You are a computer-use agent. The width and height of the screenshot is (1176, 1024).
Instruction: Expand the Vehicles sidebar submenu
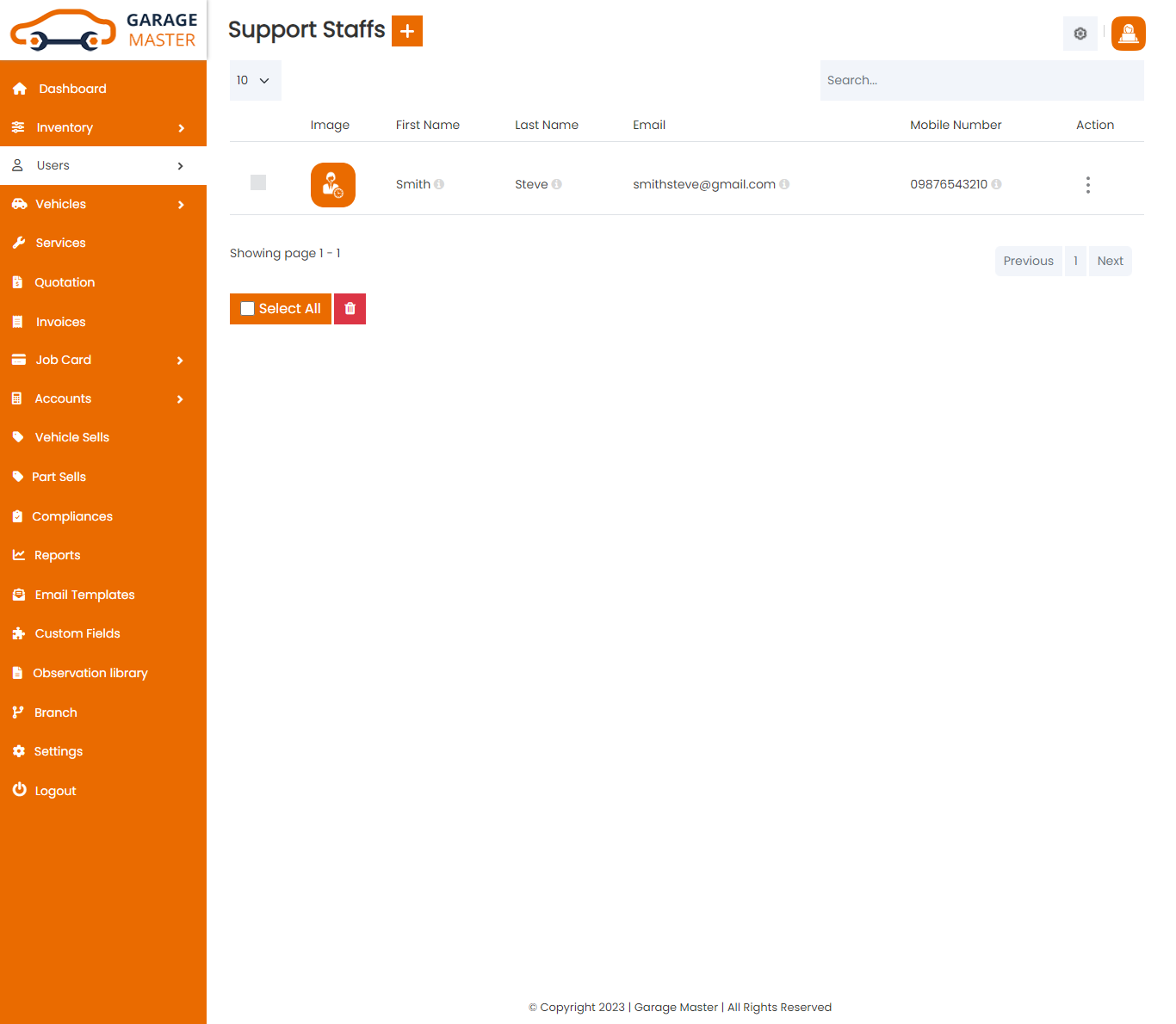click(x=103, y=204)
